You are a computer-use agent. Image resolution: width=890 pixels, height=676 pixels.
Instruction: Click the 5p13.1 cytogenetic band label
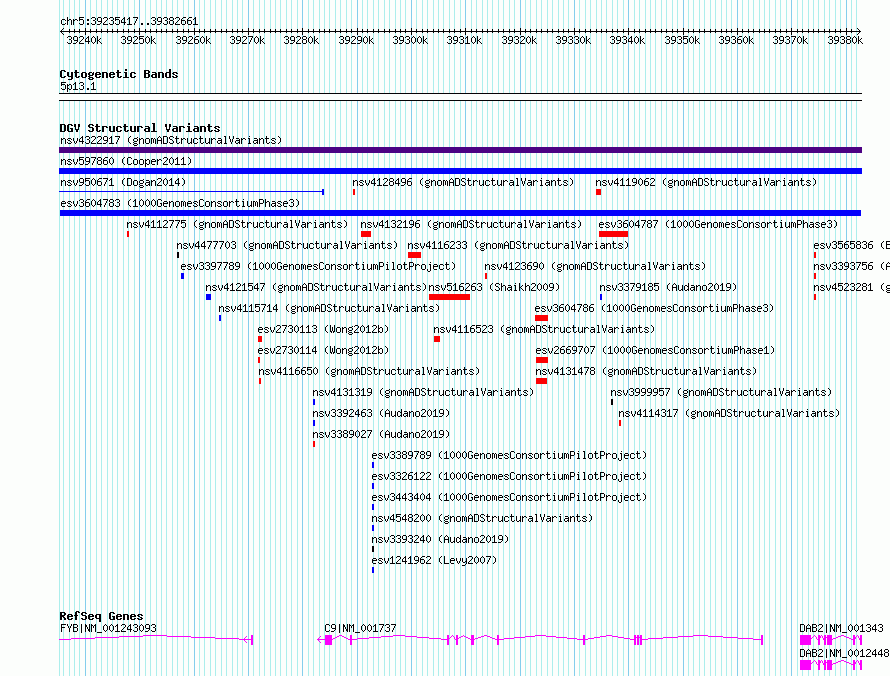coord(78,86)
